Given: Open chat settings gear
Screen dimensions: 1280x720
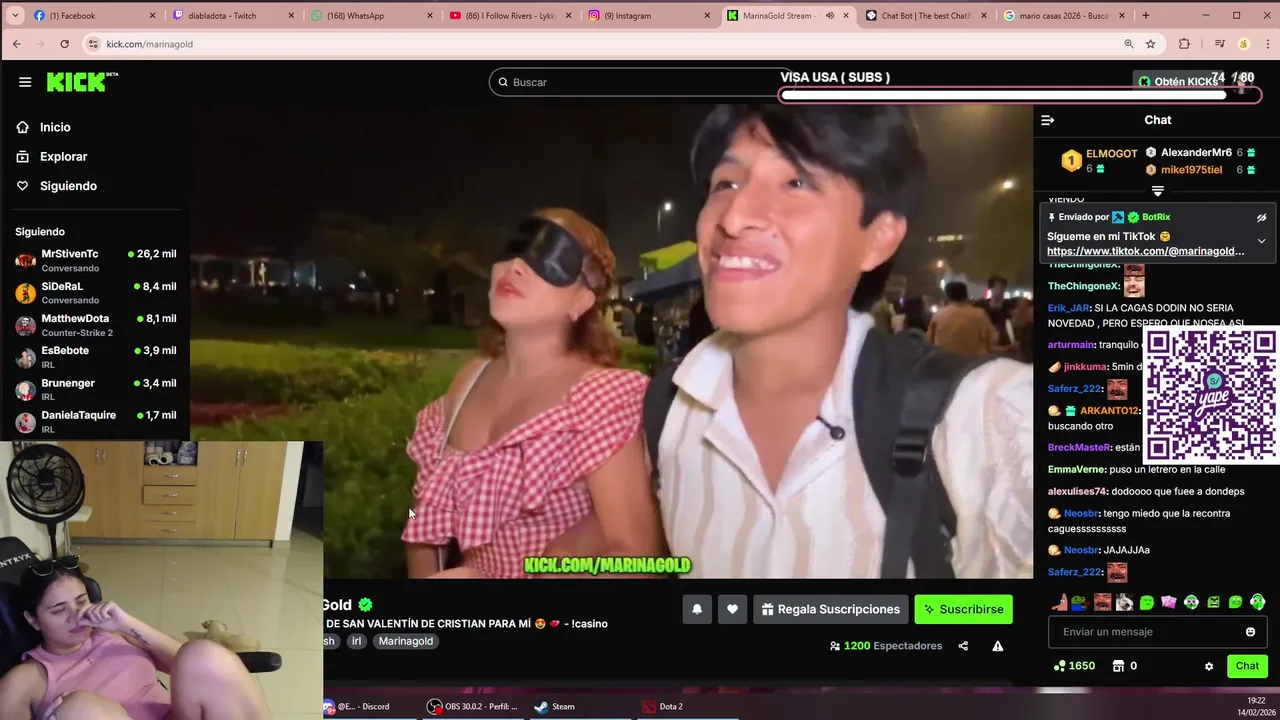Looking at the screenshot, I should (1209, 666).
